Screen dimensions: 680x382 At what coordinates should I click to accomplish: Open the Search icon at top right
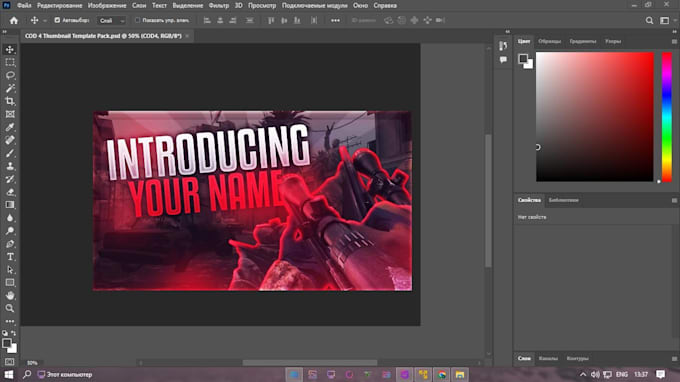click(649, 20)
